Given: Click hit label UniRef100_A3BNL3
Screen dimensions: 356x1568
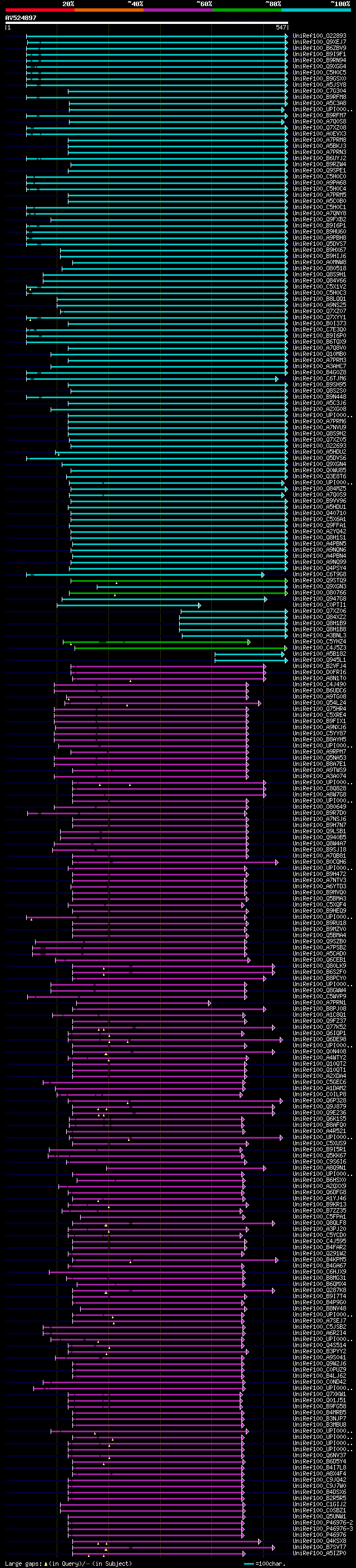Looking at the screenshot, I should pyautogui.click(x=319, y=635).
